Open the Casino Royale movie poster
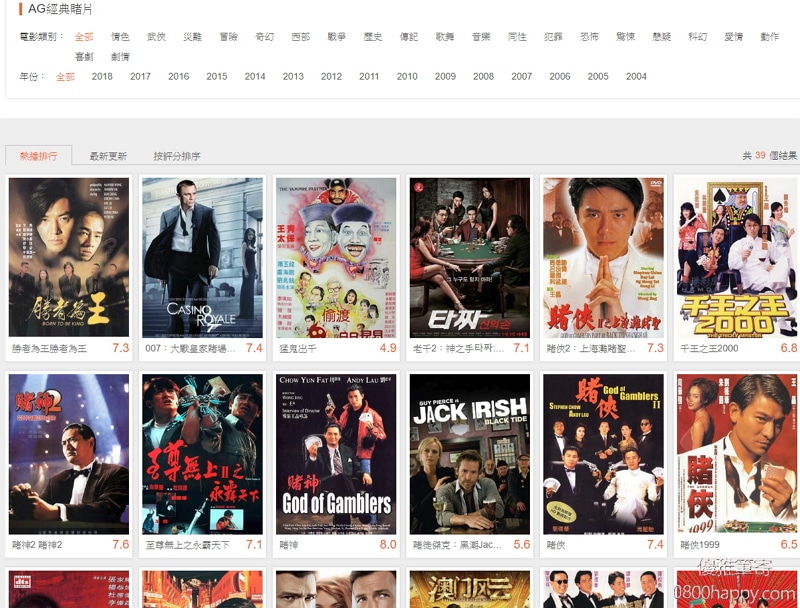The height and width of the screenshot is (608, 800). point(203,258)
